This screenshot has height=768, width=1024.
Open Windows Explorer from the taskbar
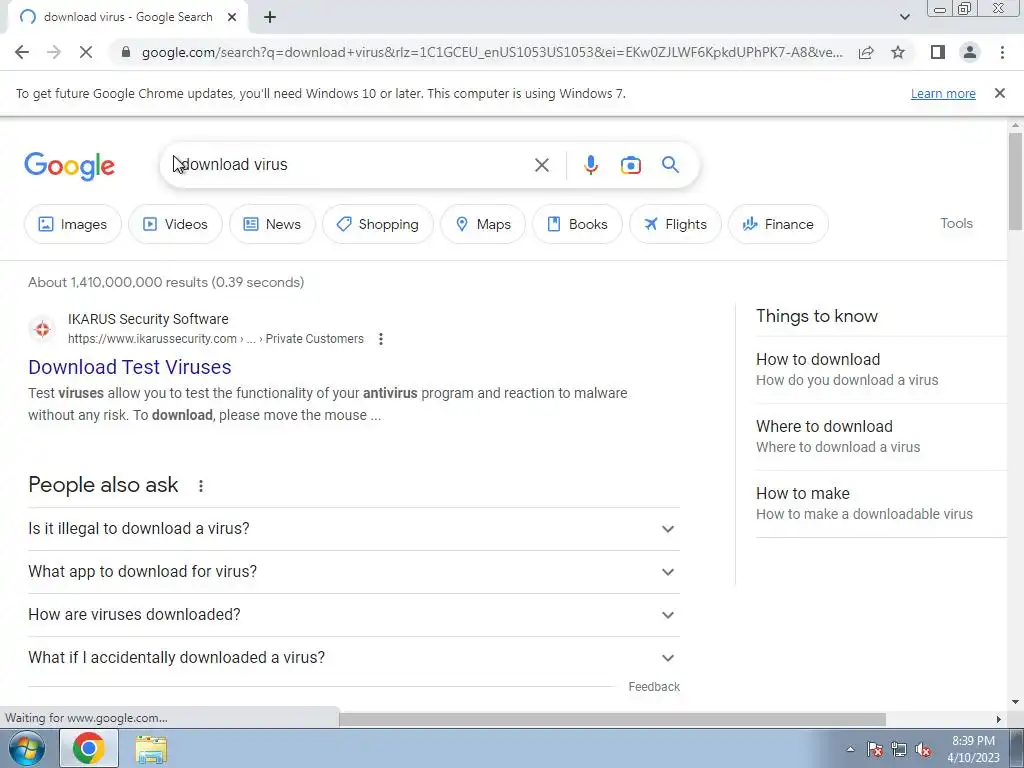click(151, 748)
